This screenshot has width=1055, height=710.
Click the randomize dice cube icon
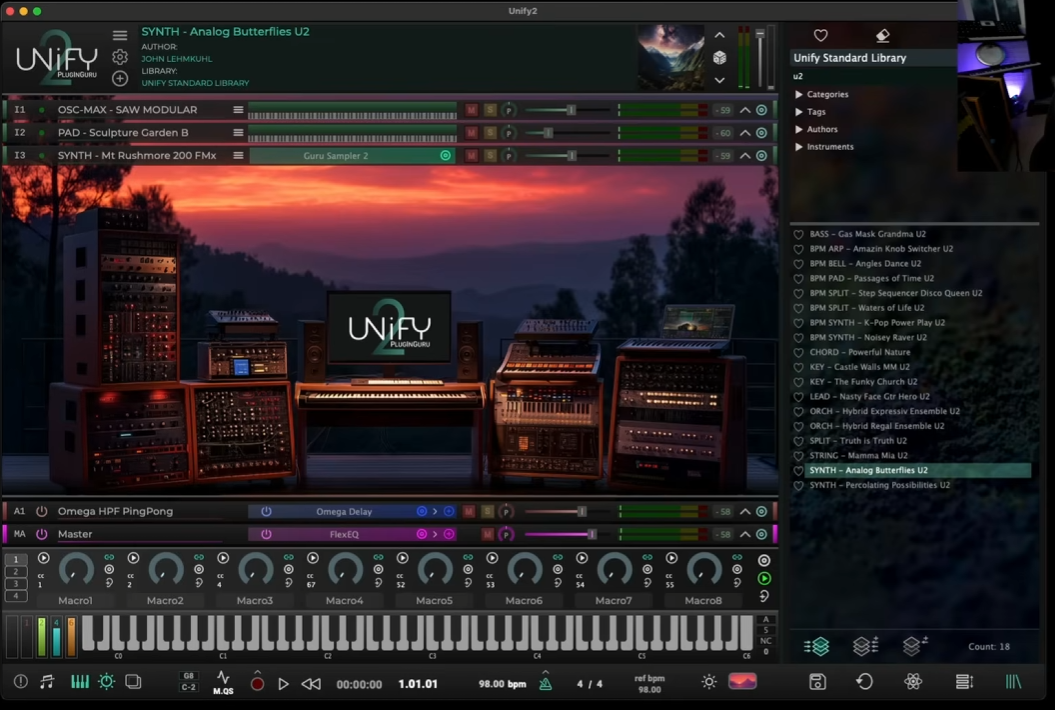pyautogui.click(x=719, y=58)
